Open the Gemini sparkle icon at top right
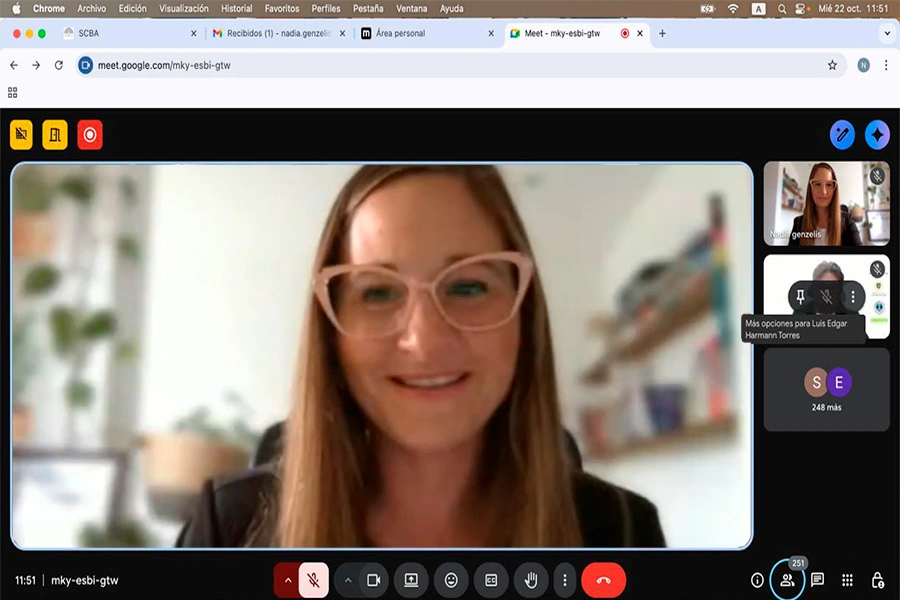Viewport: 900px width, 600px height. click(x=877, y=134)
